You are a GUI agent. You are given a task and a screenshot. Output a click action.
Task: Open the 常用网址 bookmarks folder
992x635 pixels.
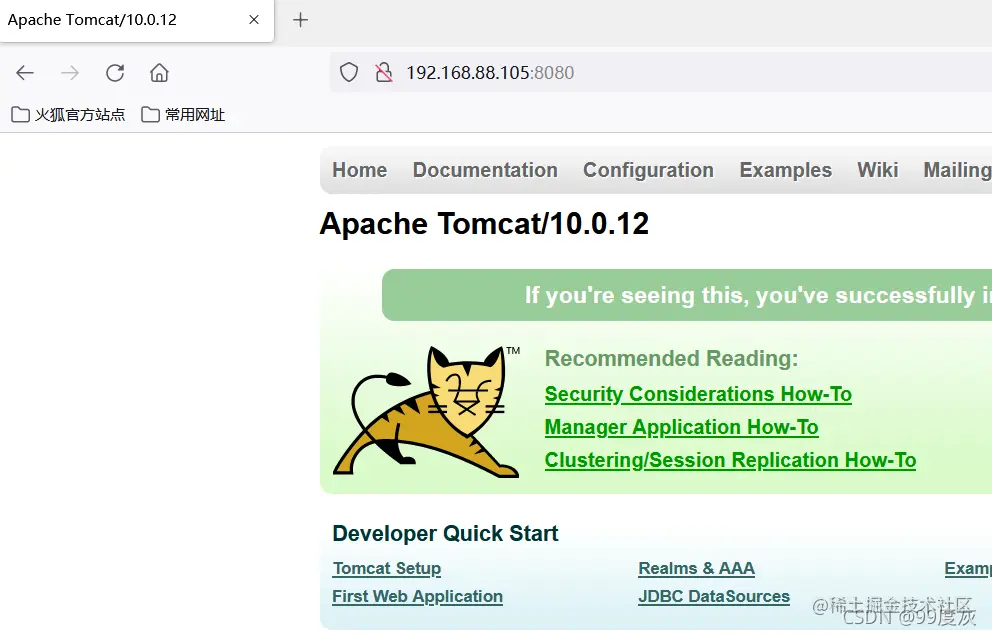pos(183,114)
